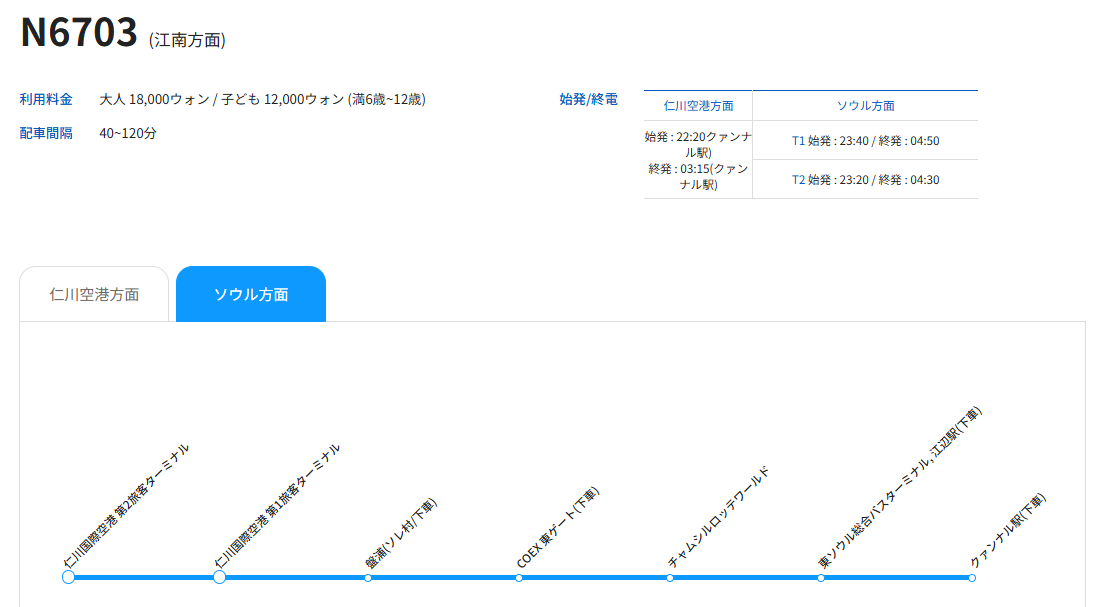Click the 東ソウル総合バスターミナル stop circle

click(x=820, y=577)
